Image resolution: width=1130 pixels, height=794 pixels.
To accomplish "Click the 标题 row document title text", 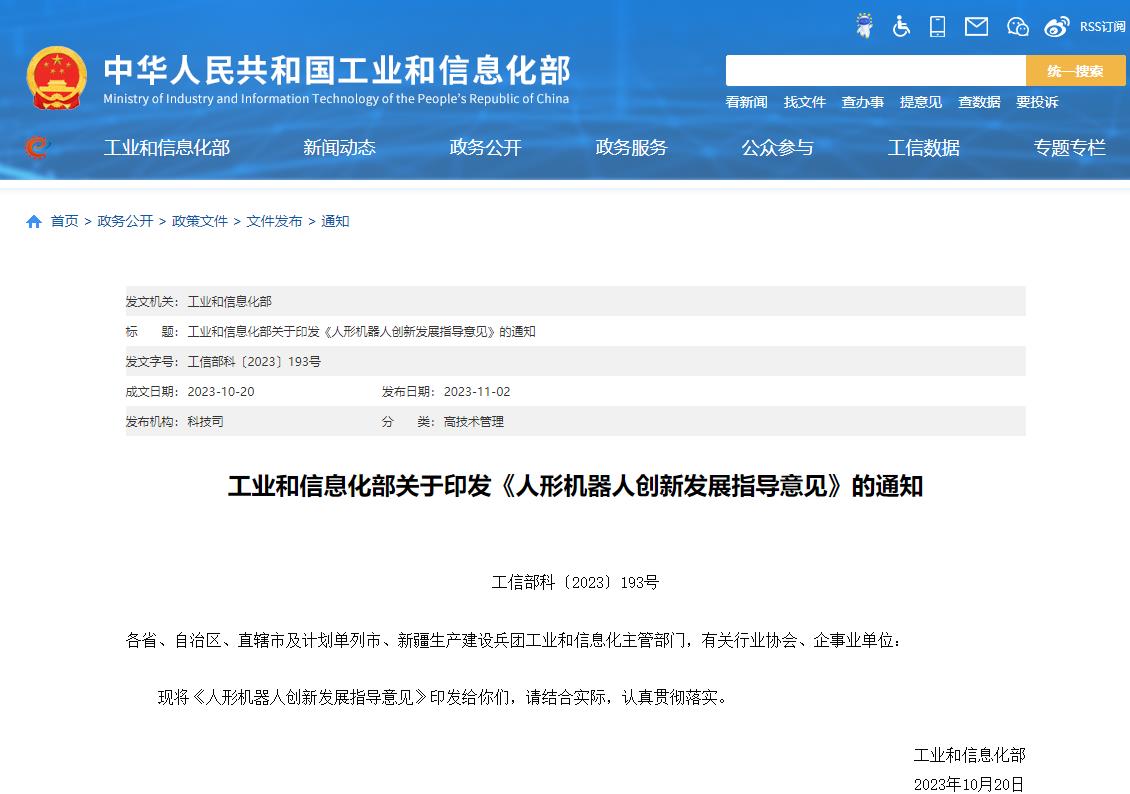I will (x=361, y=331).
